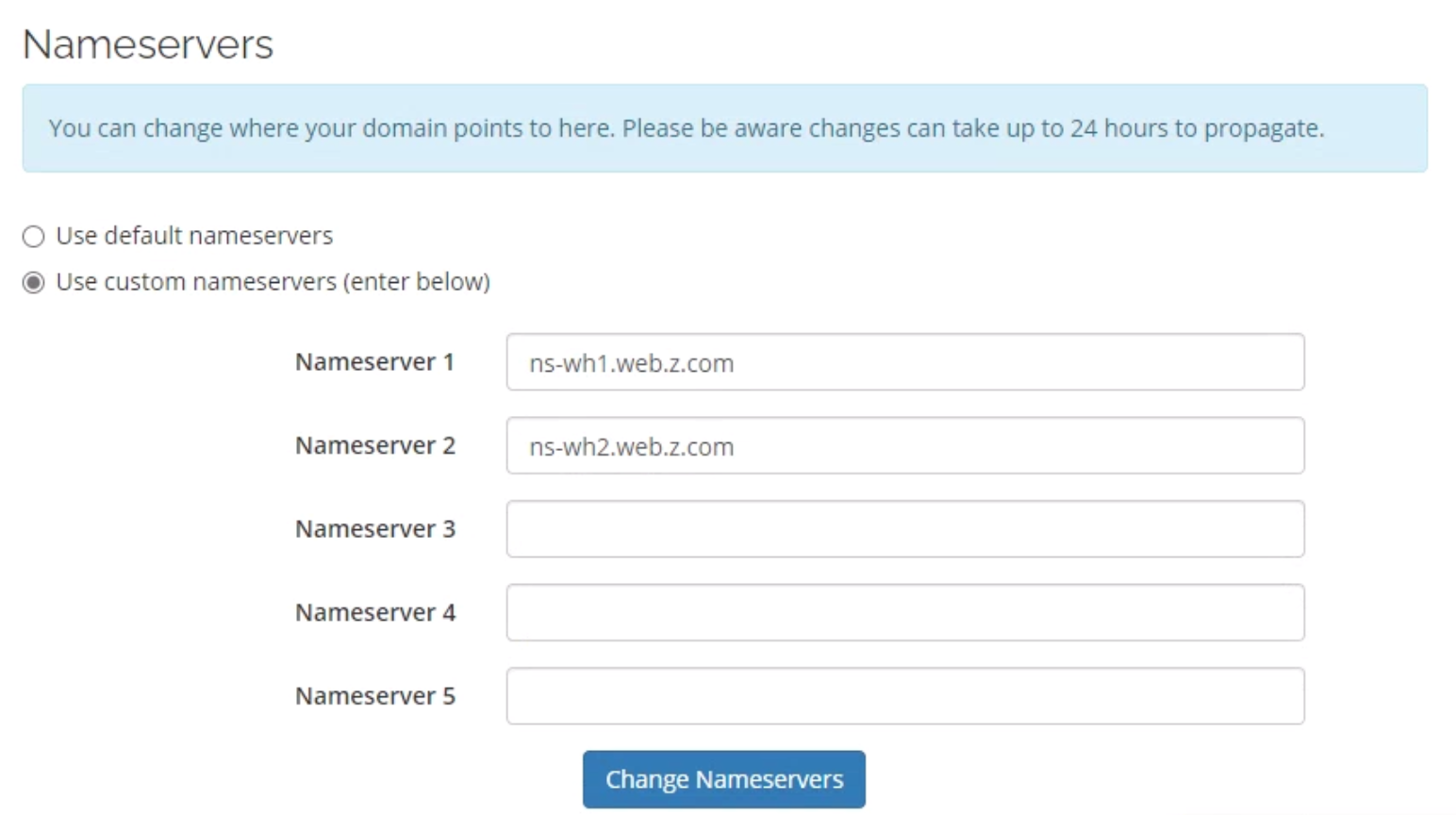Click the 'Nameserver 3' field label
Screen dimensions: 1456x815
[x=375, y=529]
